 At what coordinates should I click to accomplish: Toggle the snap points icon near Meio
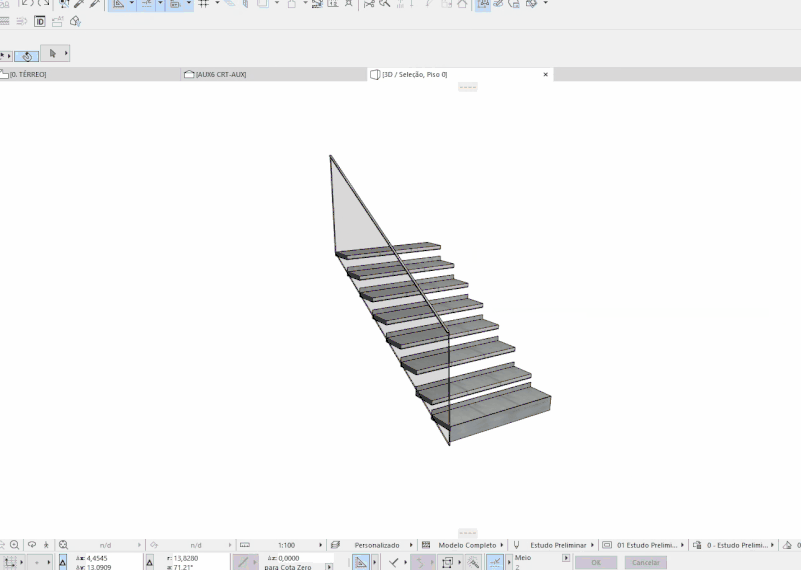pos(495,562)
